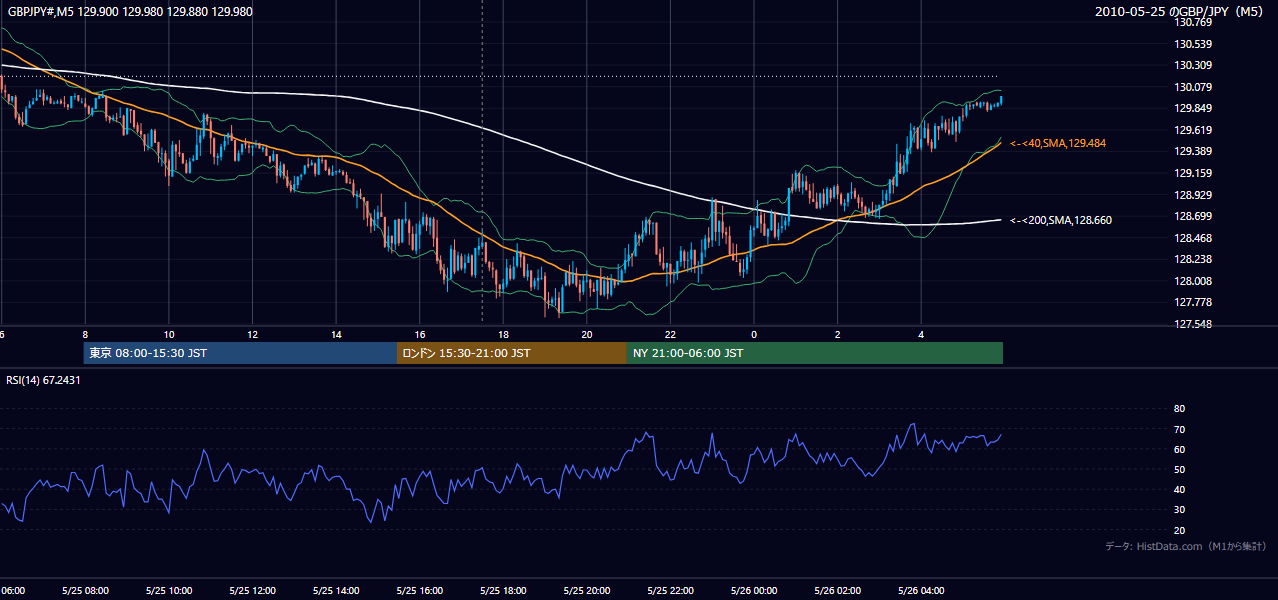The height and width of the screenshot is (600, 1278).
Task: Select the 5/25 20:00 time axis label
Action: pos(586,591)
